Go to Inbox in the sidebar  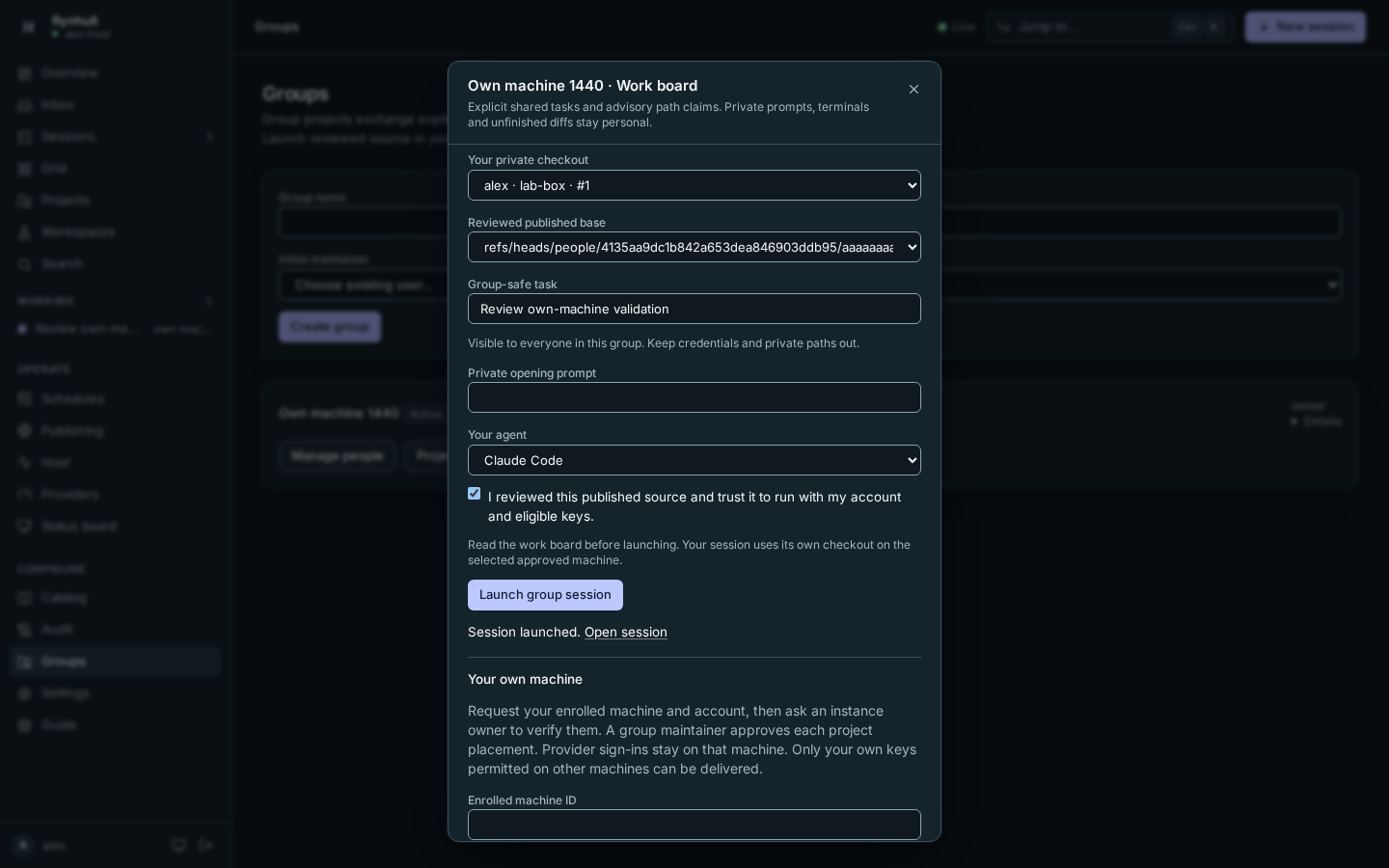pos(116,105)
